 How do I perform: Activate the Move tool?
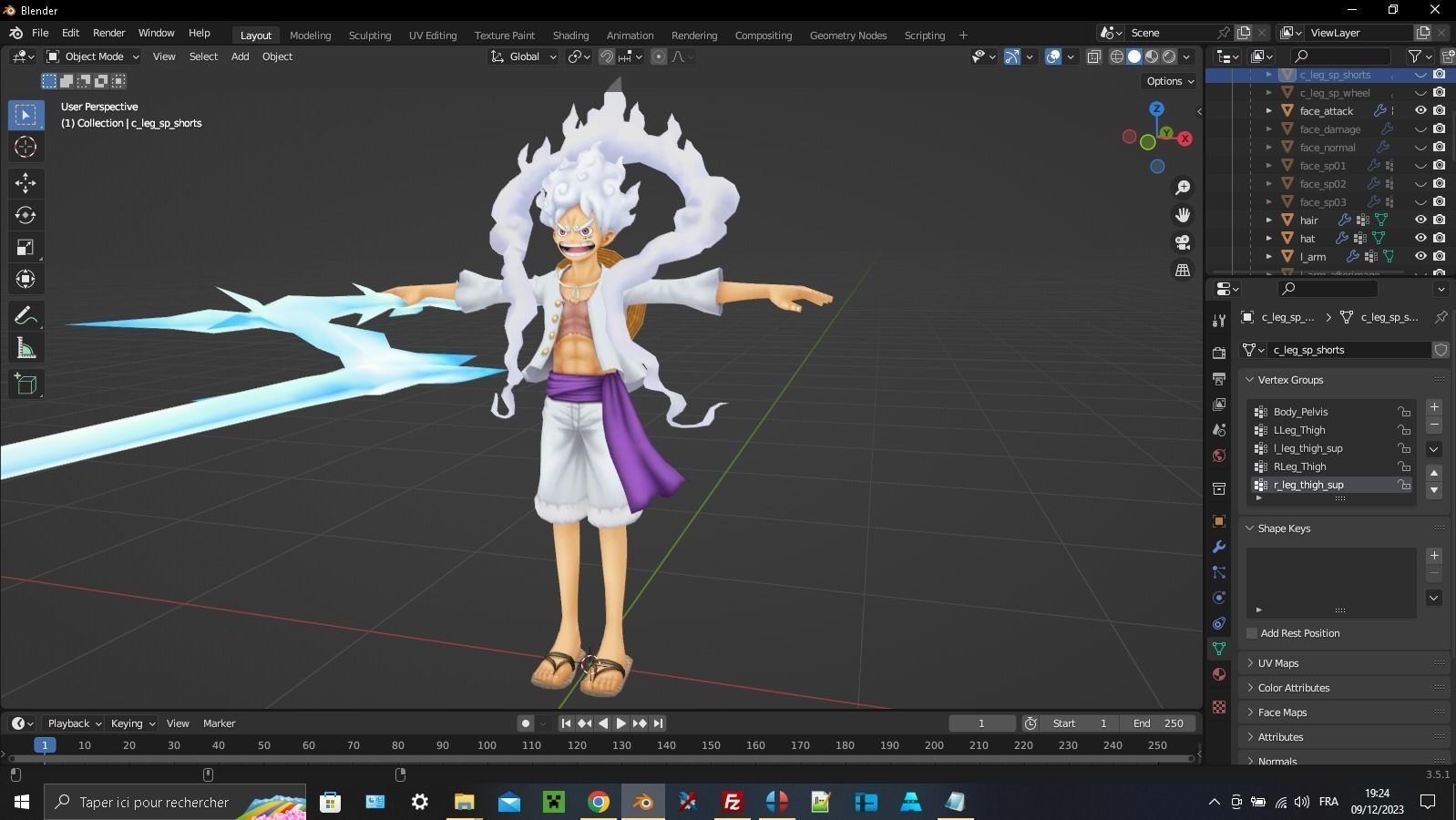point(26,183)
